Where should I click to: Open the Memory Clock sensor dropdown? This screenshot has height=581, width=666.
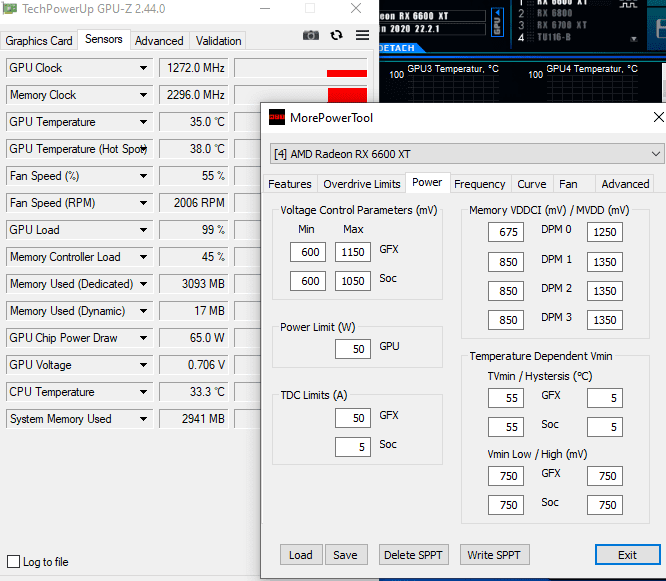(x=144, y=95)
